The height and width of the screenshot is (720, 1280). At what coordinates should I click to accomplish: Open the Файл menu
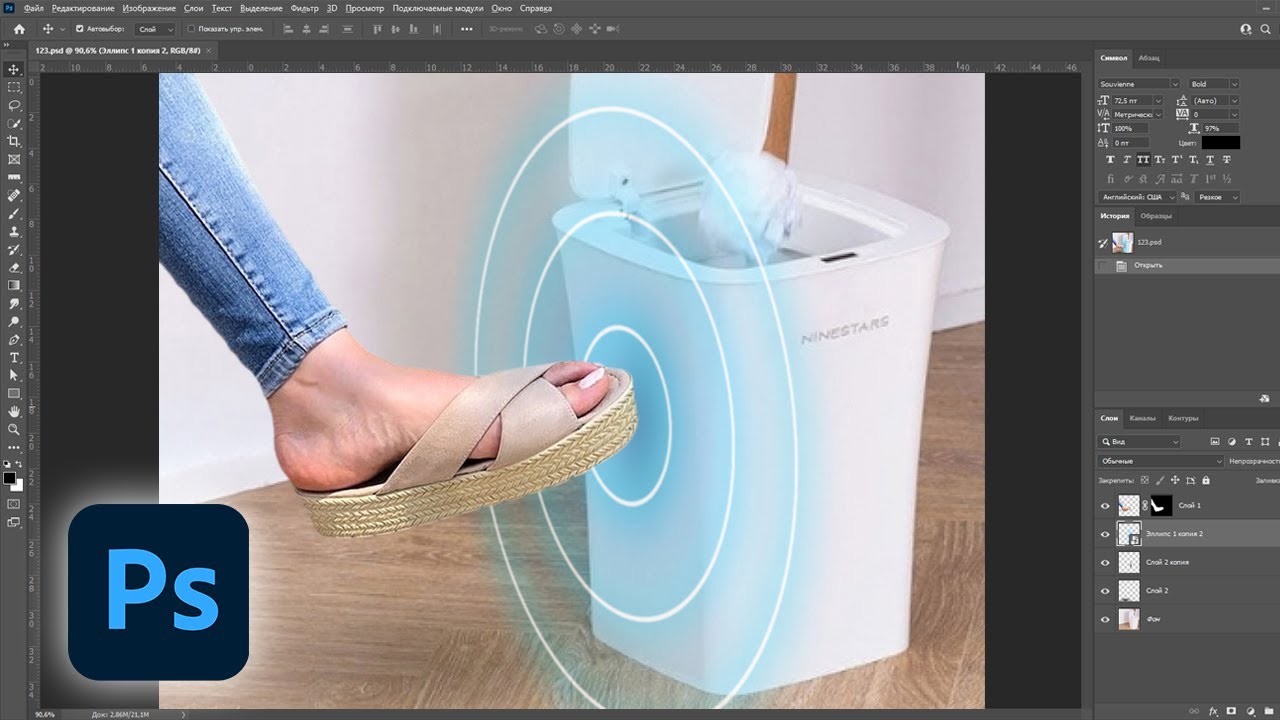[33, 8]
